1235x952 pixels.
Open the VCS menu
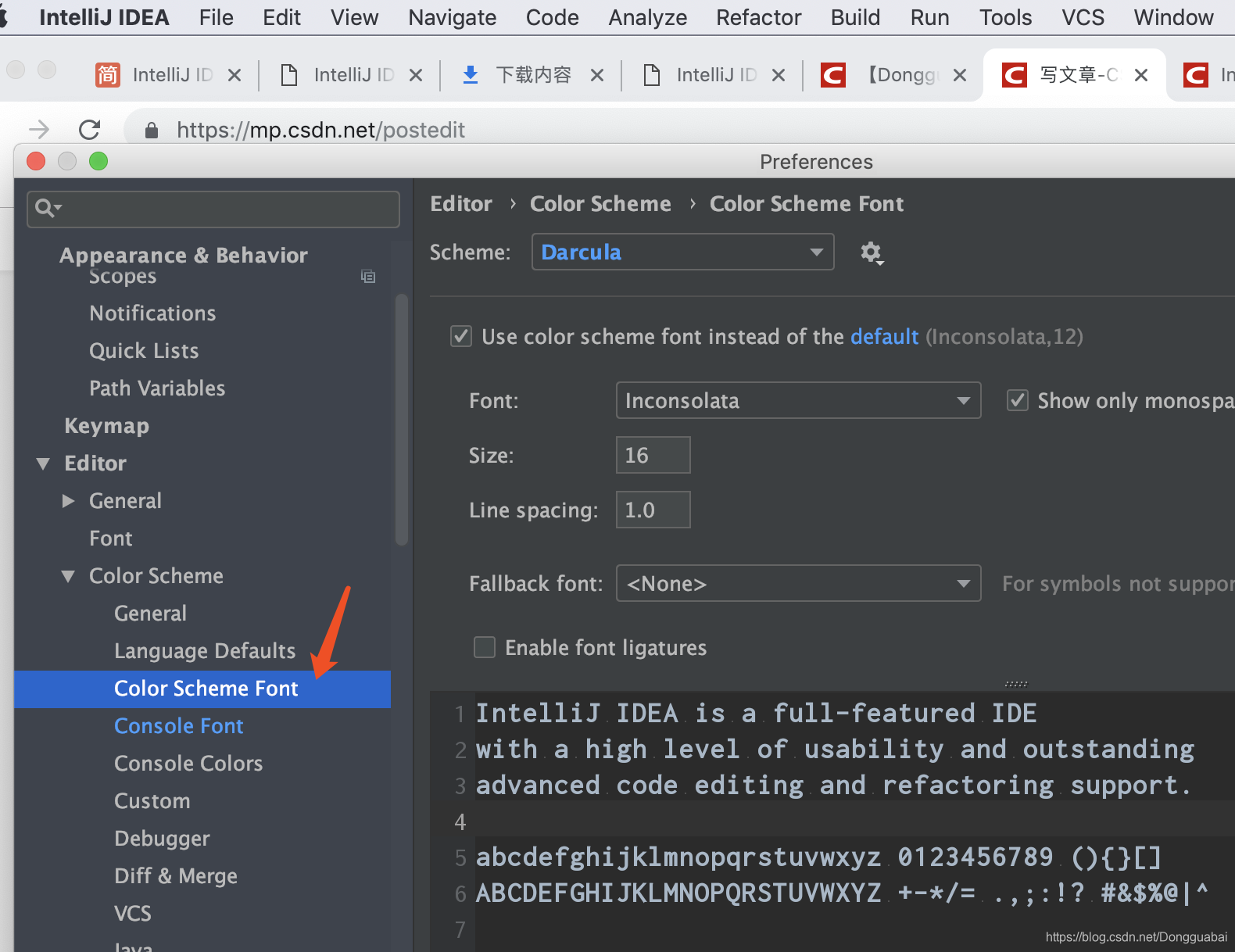click(x=1083, y=17)
